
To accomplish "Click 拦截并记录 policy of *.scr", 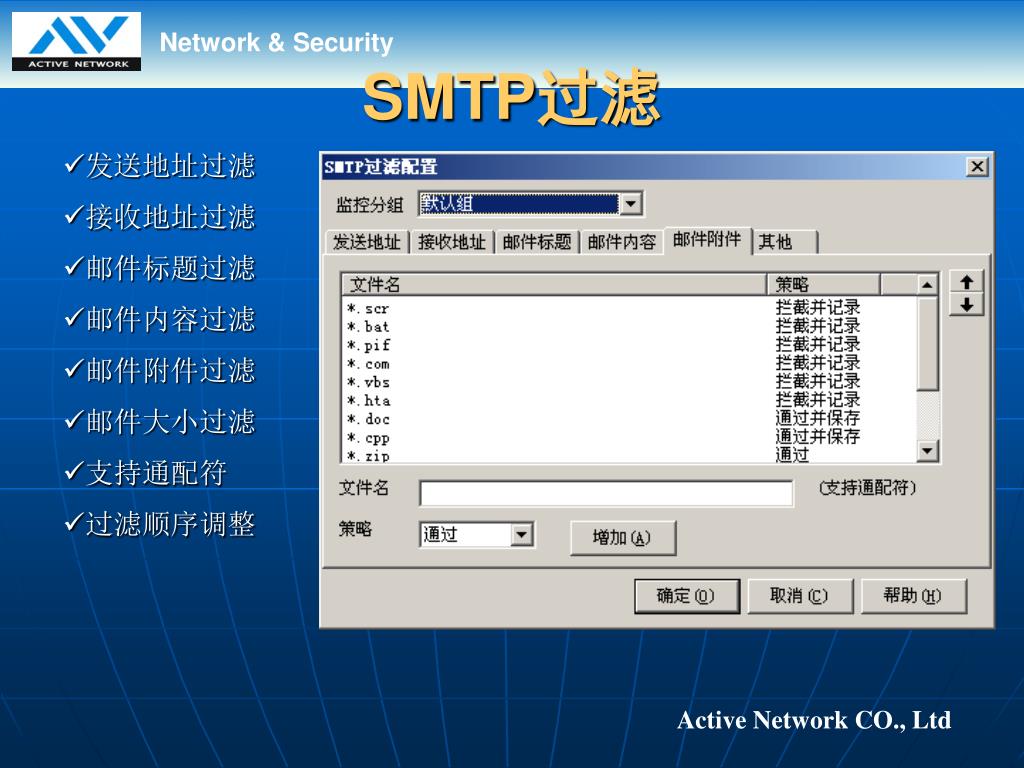I will (x=818, y=307).
